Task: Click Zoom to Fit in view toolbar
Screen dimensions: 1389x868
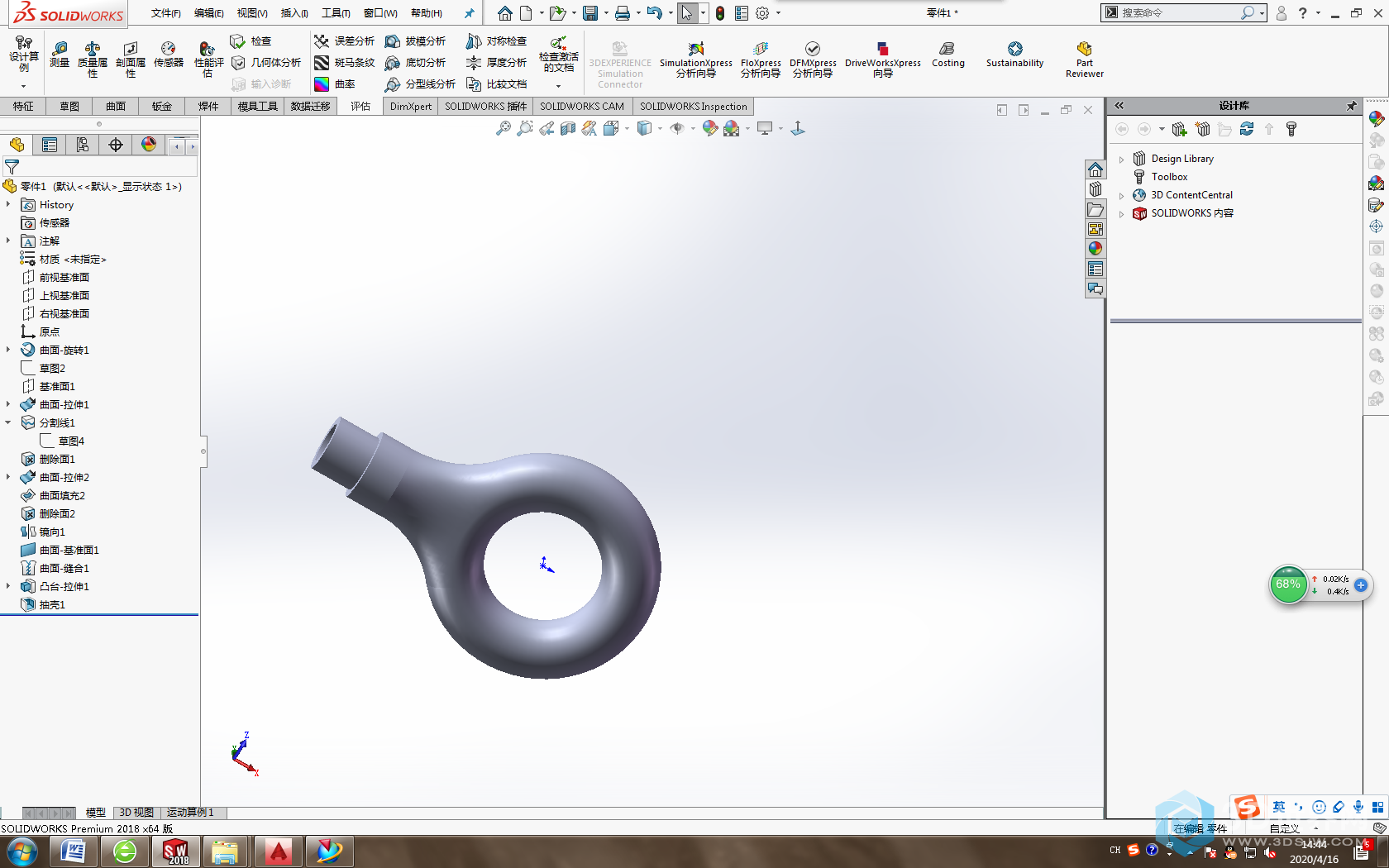Action: (x=503, y=128)
